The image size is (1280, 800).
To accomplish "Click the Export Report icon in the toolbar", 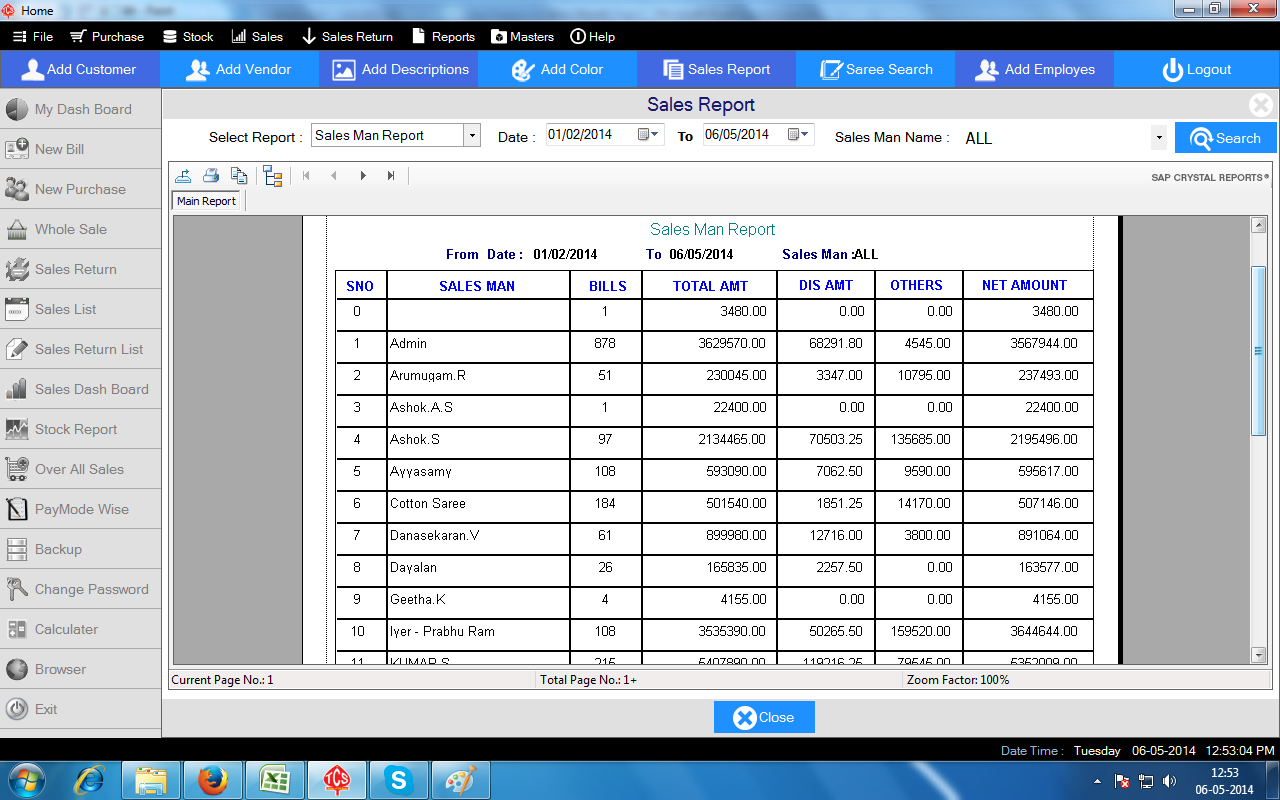I will click(x=183, y=176).
